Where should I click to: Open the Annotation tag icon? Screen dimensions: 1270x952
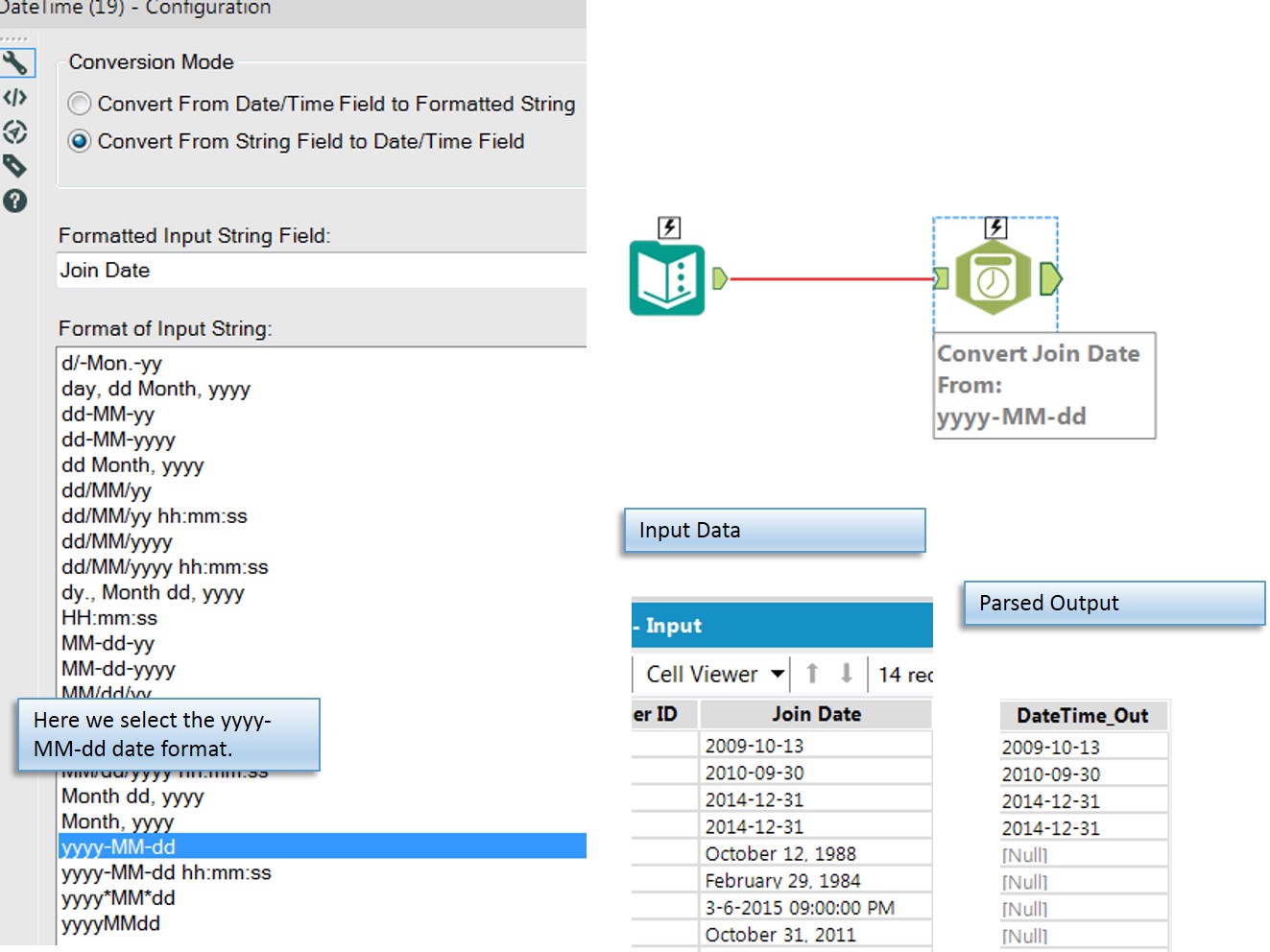pos(15,166)
